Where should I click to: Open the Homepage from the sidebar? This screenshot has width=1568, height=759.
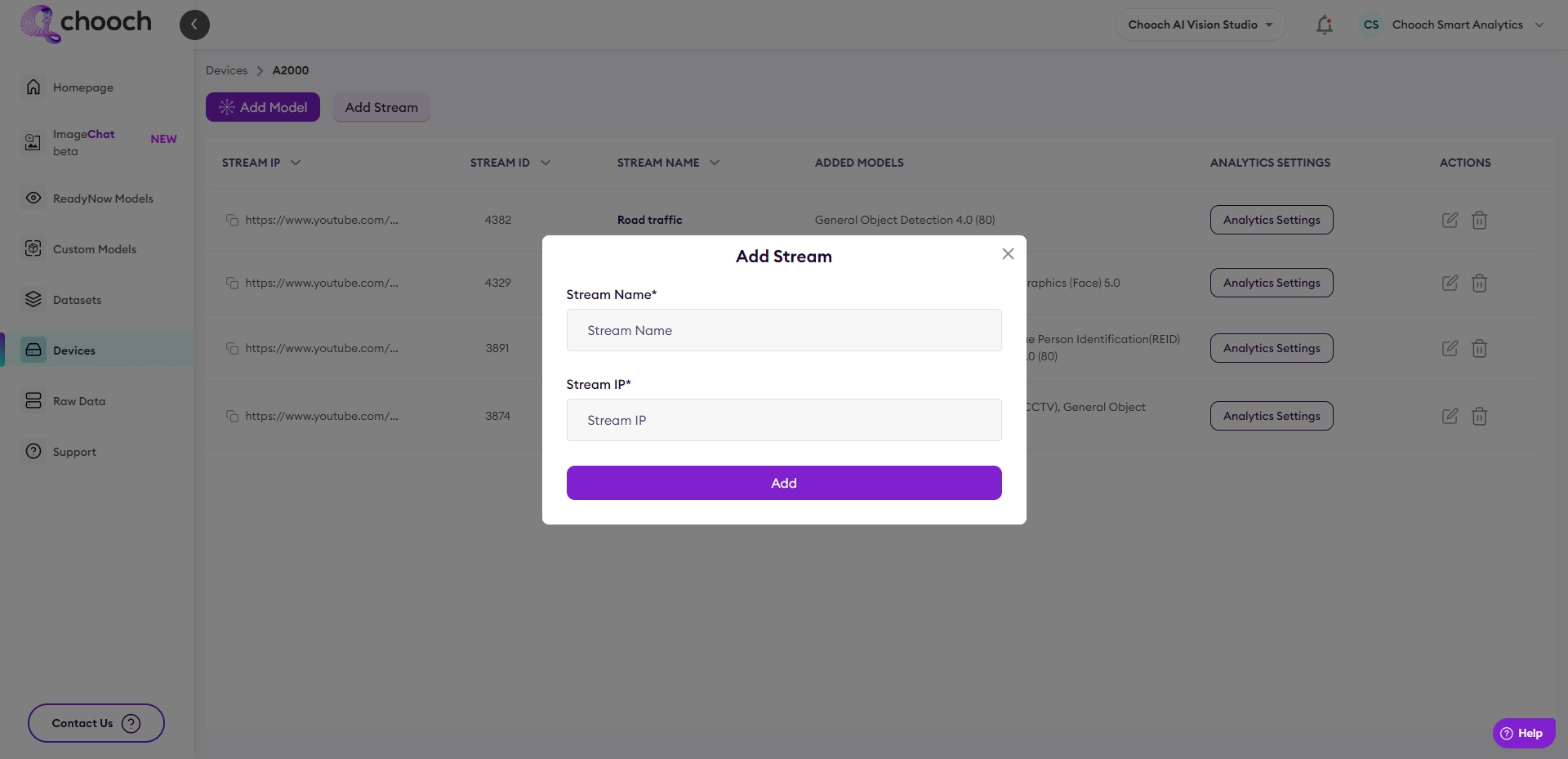point(82,87)
